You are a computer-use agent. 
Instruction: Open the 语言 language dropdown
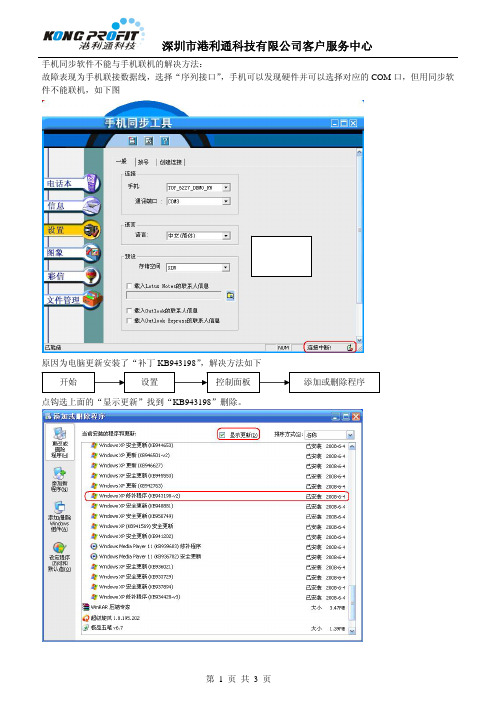[227, 235]
